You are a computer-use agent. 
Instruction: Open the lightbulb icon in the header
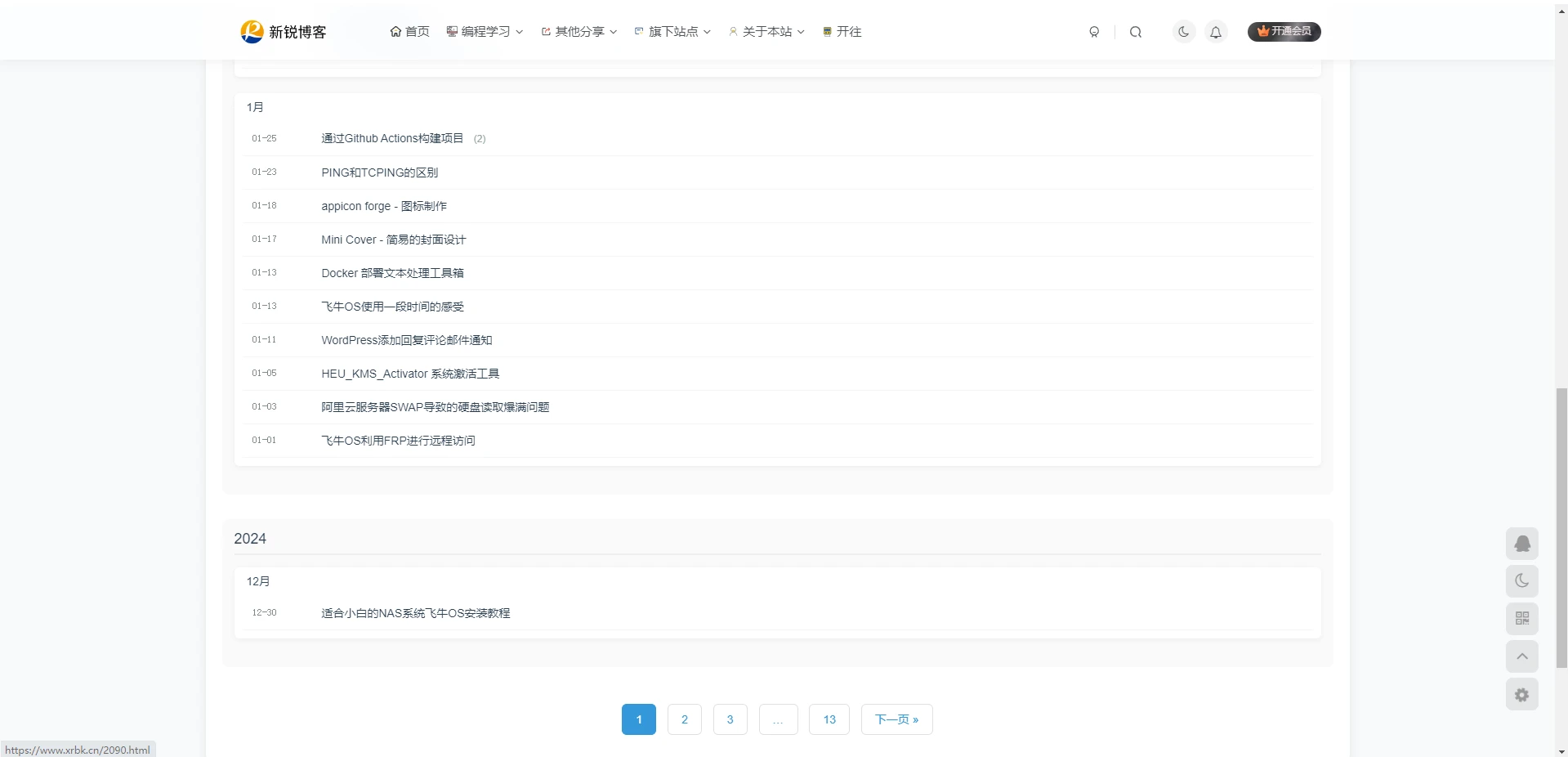coord(1094,32)
